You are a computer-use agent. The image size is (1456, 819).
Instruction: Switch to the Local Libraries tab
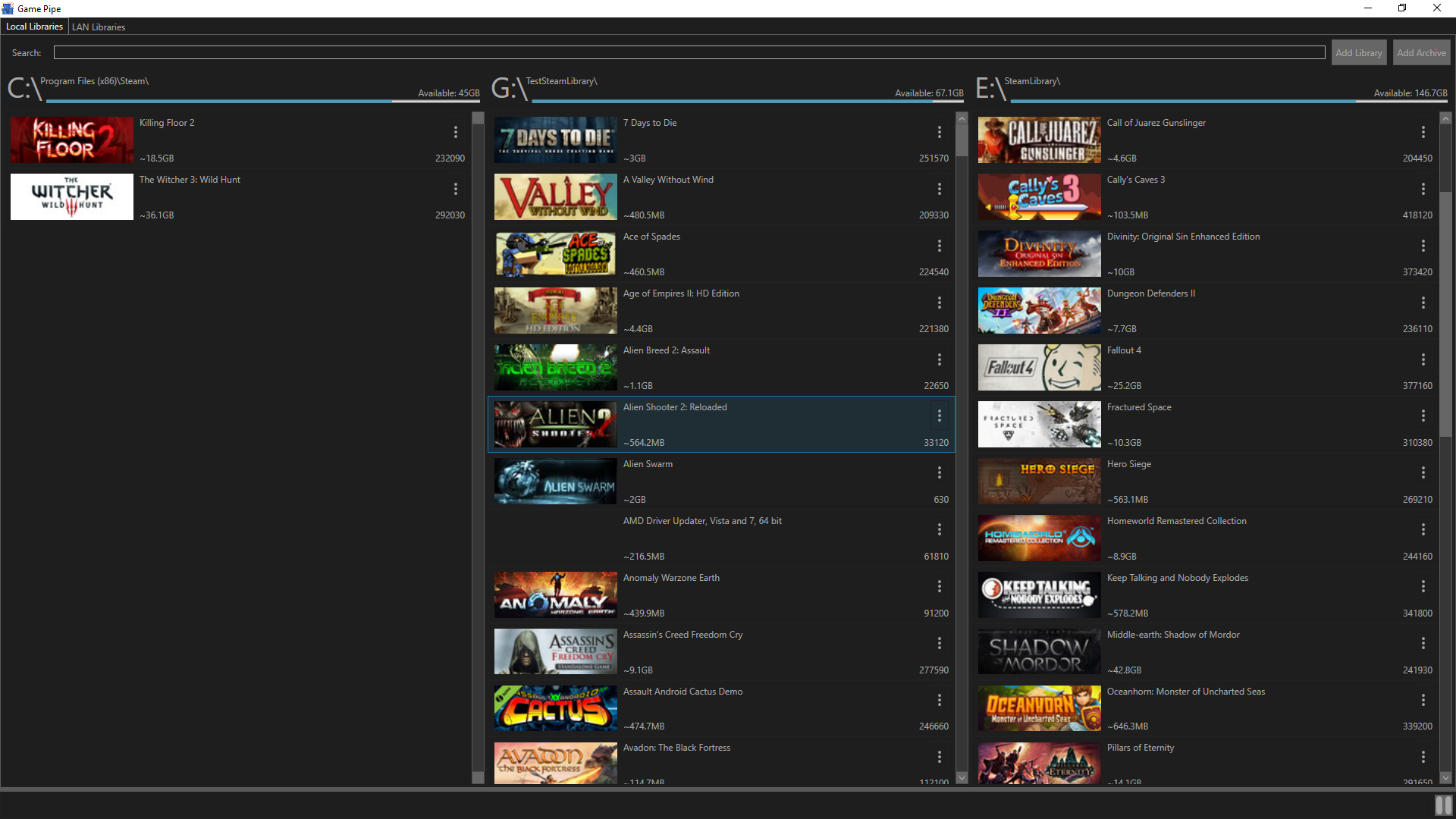pos(34,27)
